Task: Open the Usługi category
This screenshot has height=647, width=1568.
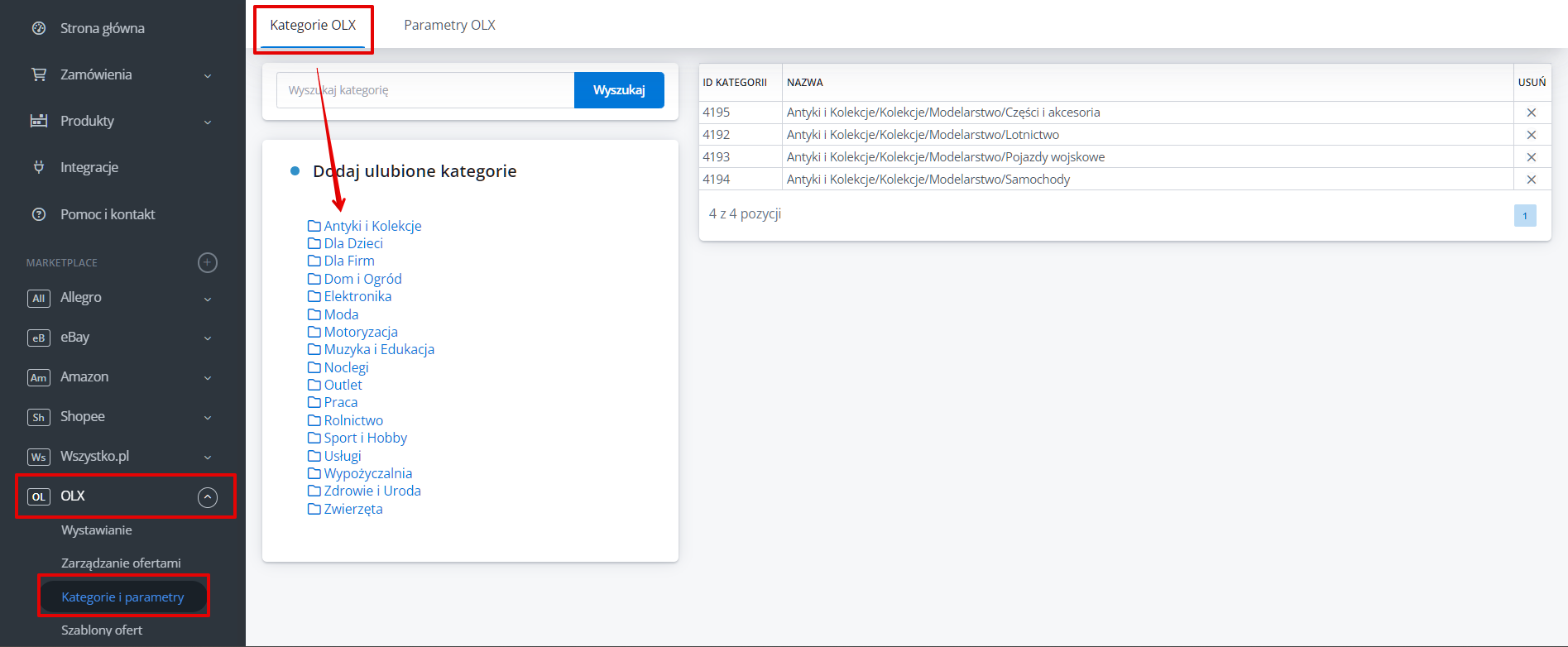Action: [343, 456]
